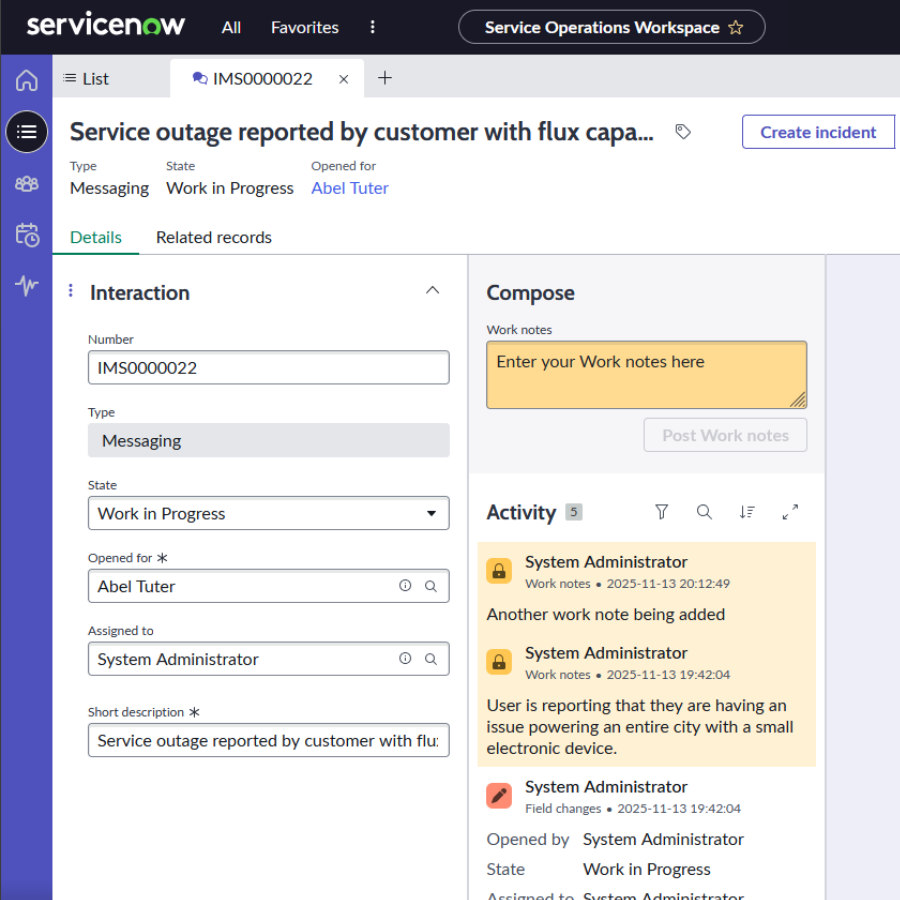Switch to the Details tab
The image size is (900, 900).
tap(96, 237)
